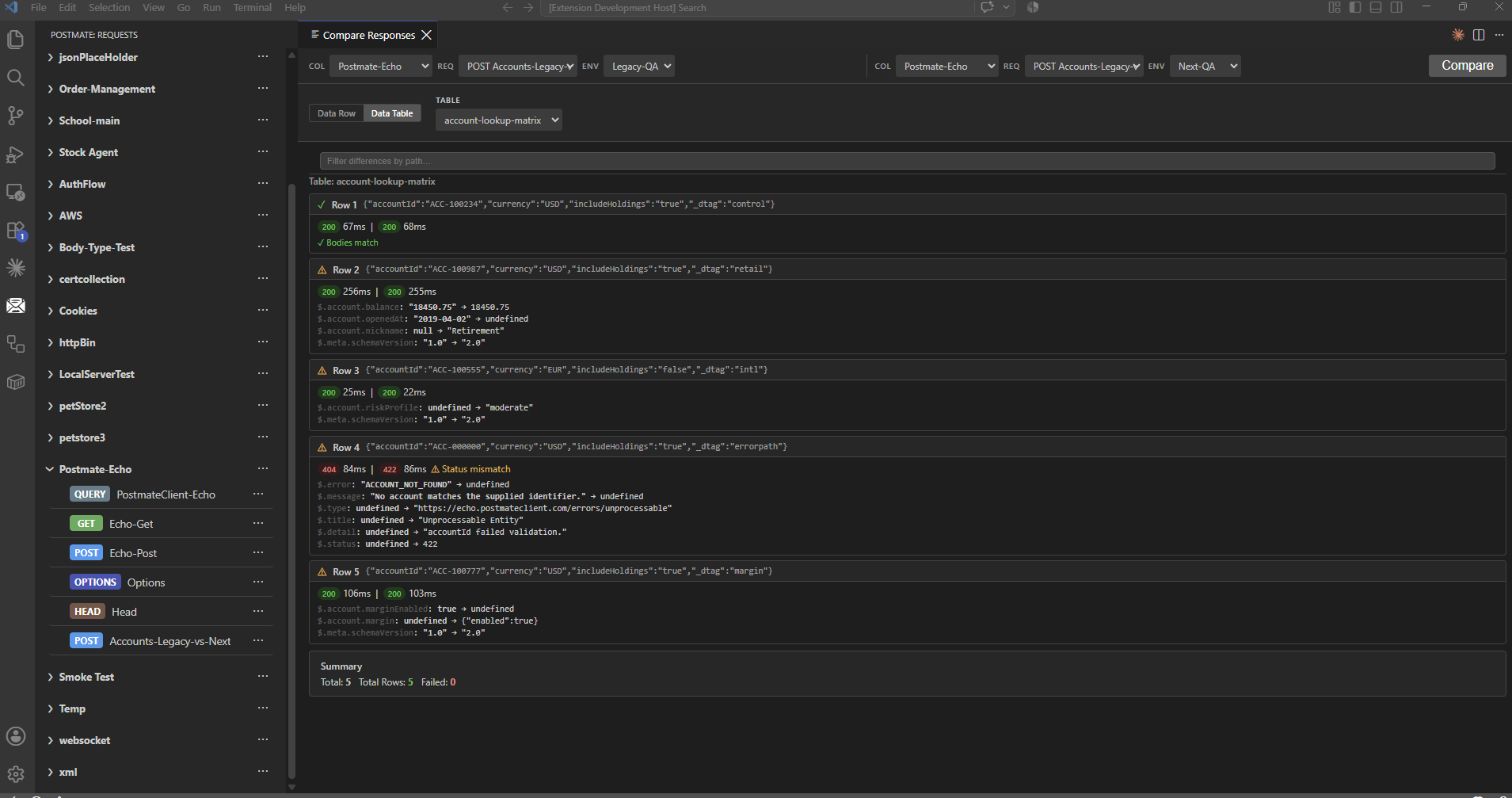This screenshot has height=798, width=1512.
Task: Open left COL Postmate-Echo dropdown
Action: (x=381, y=67)
